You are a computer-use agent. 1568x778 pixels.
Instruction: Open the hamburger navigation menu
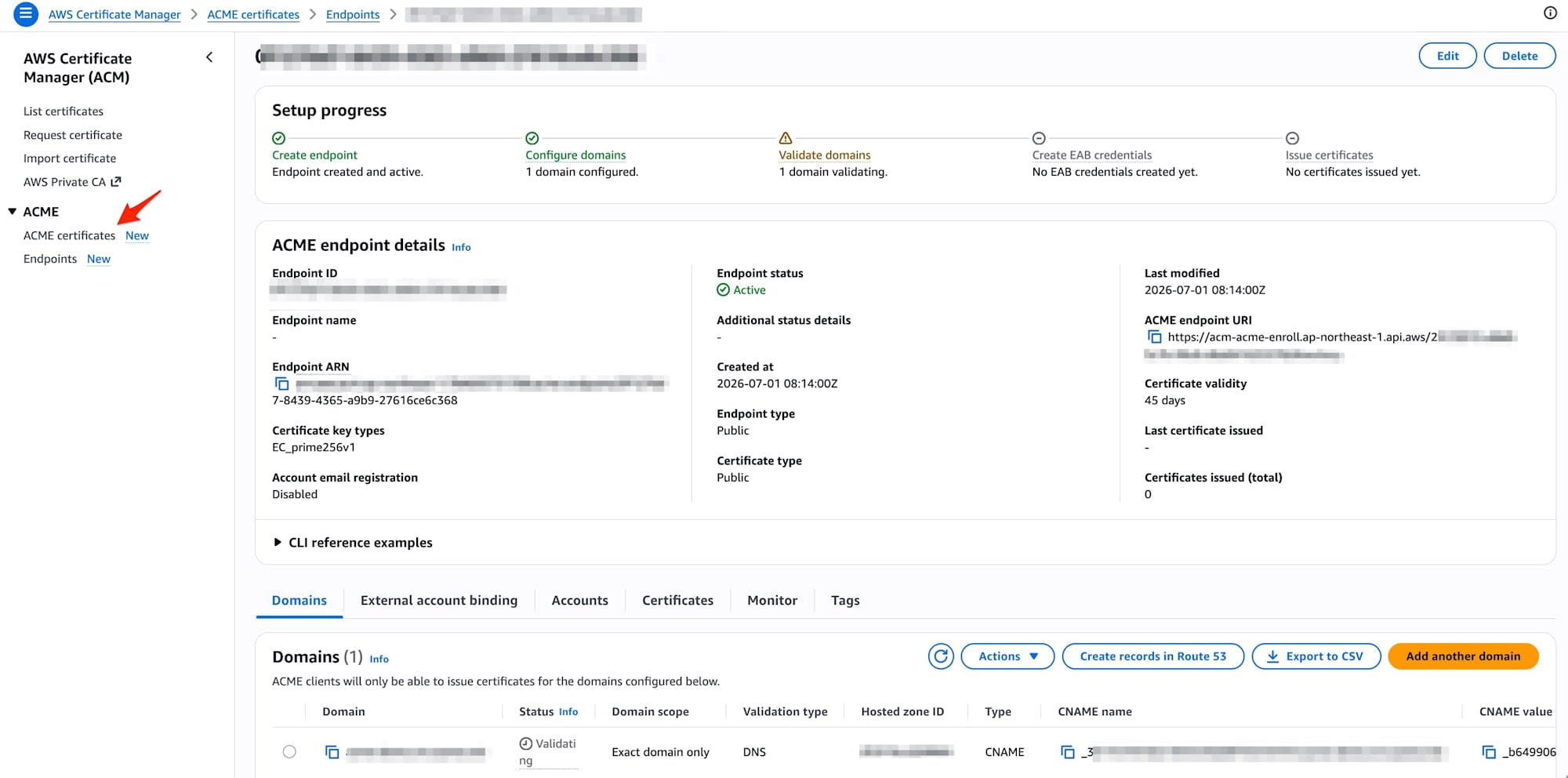pyautogui.click(x=26, y=14)
